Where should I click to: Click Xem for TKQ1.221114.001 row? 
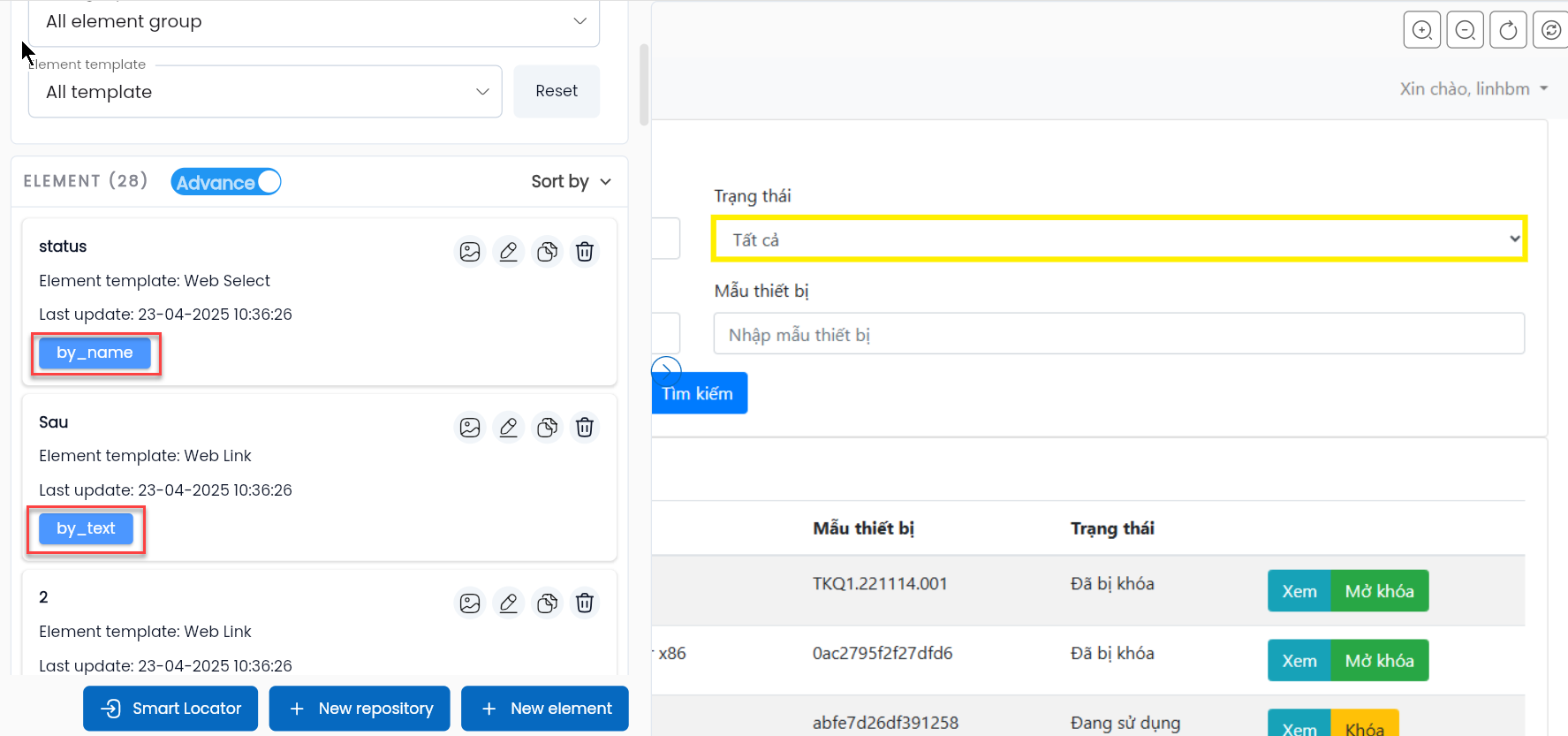tap(1299, 591)
